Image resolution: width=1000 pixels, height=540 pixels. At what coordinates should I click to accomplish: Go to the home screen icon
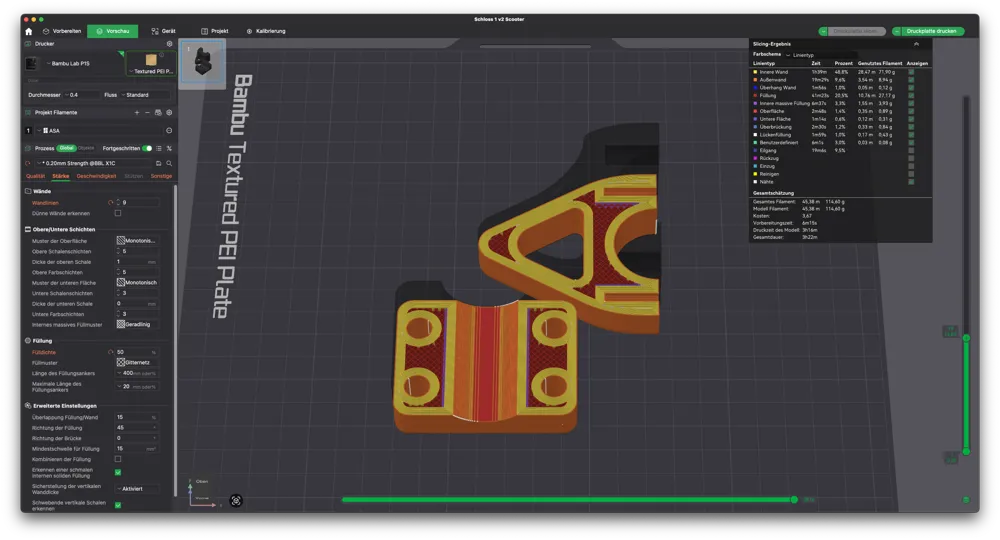coord(28,31)
